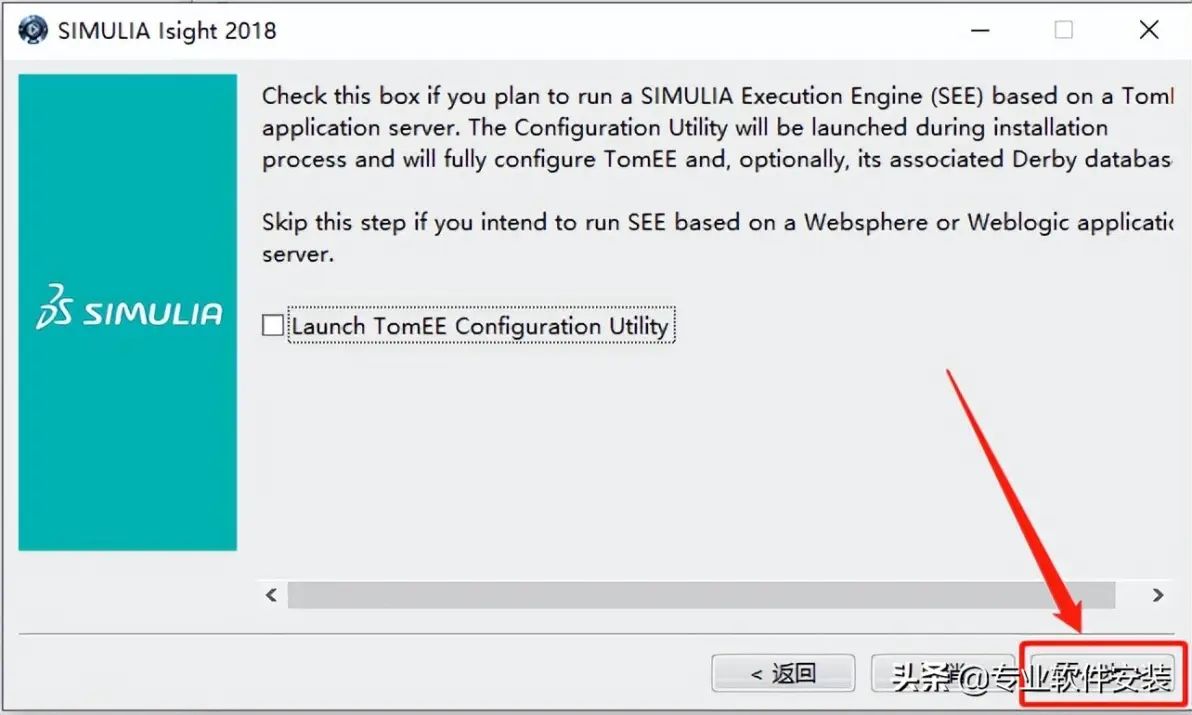This screenshot has width=1192, height=715.
Task: Click the right arrow of horizontal scrollbar
Action: (1158, 595)
